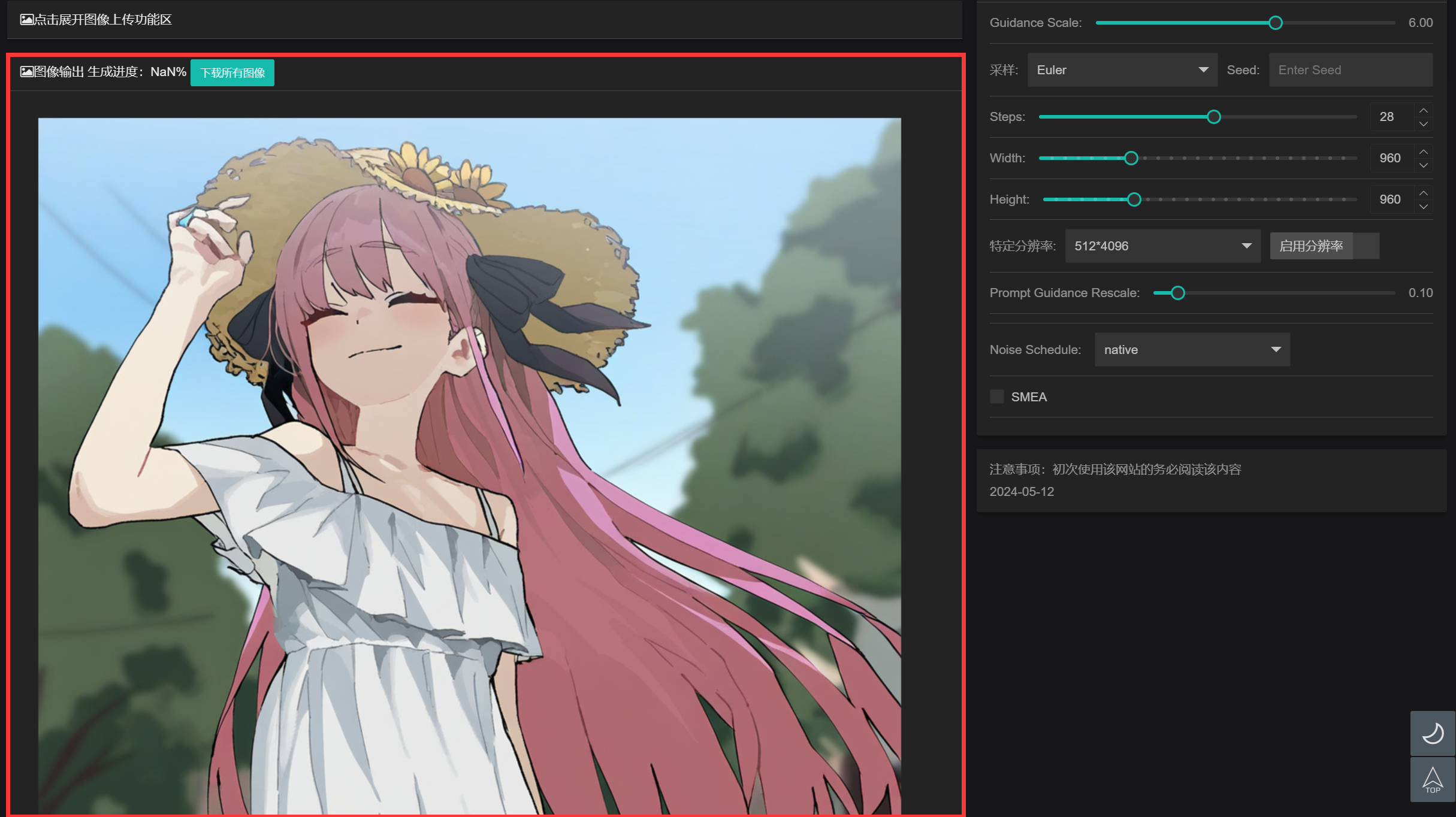Decrease Height with the down arrow
Screen dimensions: 1456x817
(x=1424, y=207)
